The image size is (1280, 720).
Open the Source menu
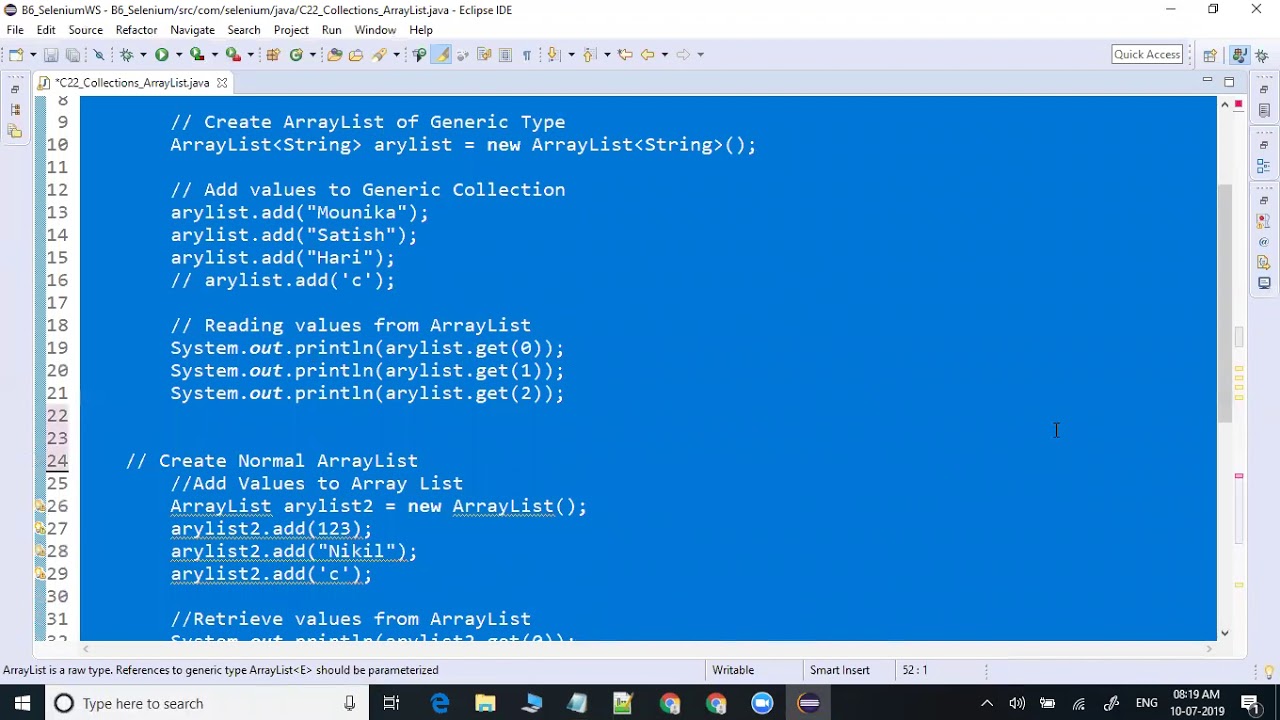[x=86, y=30]
